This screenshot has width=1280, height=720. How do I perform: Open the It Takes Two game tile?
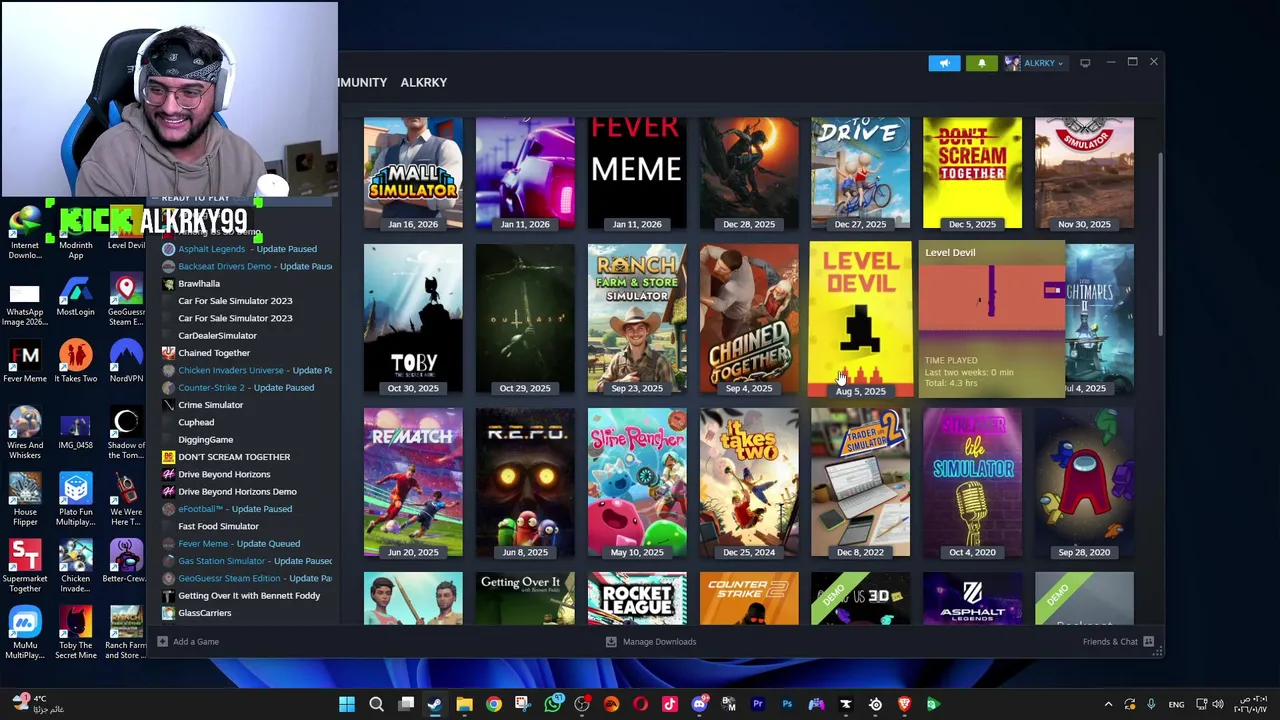(749, 483)
